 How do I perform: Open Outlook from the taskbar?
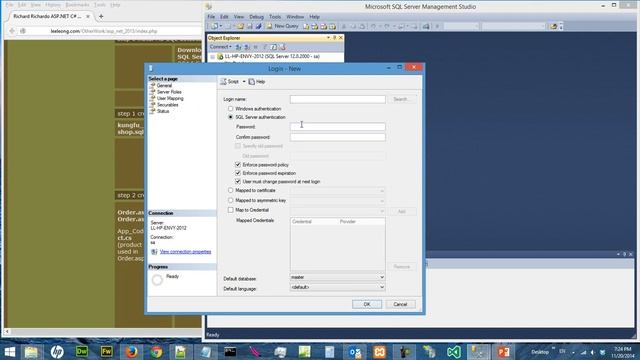point(354,352)
